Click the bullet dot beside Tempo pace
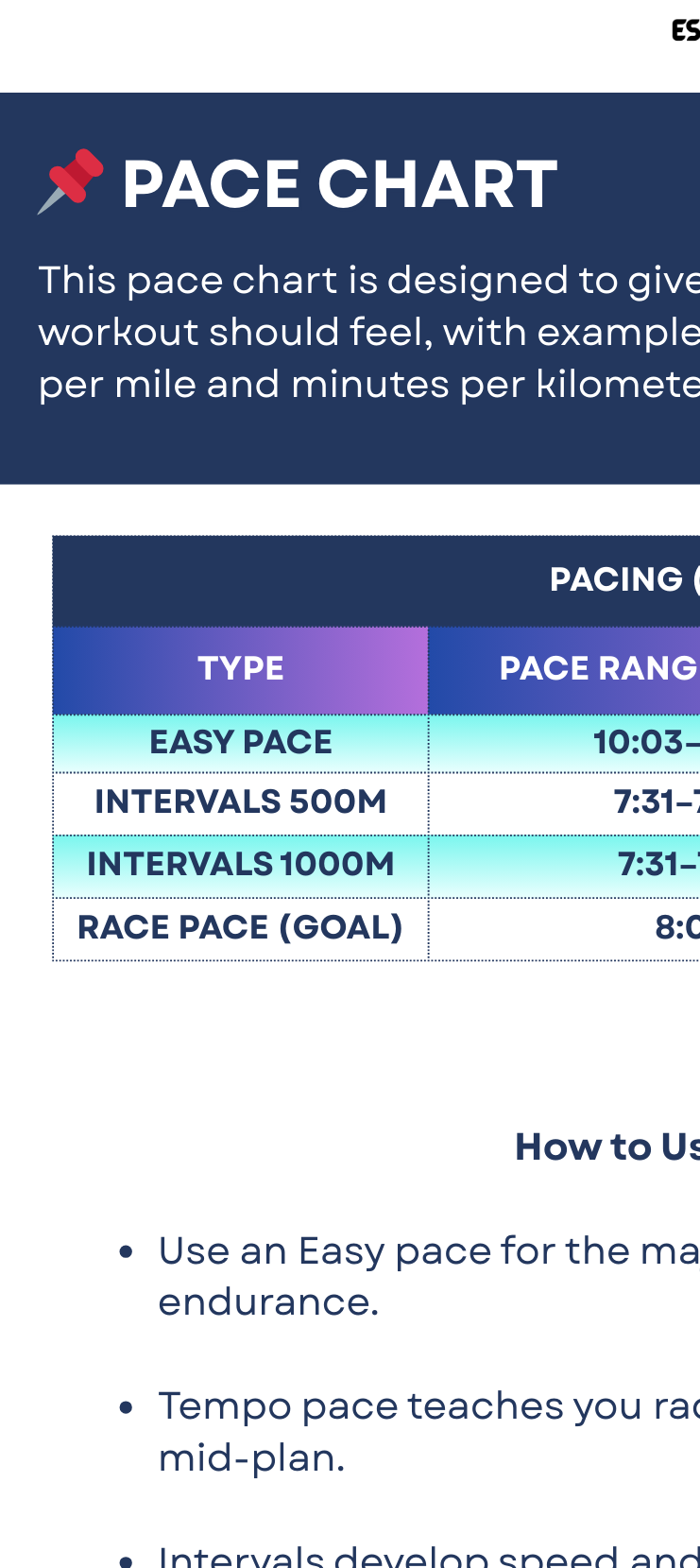This screenshot has width=700, height=1568. pos(127,1407)
